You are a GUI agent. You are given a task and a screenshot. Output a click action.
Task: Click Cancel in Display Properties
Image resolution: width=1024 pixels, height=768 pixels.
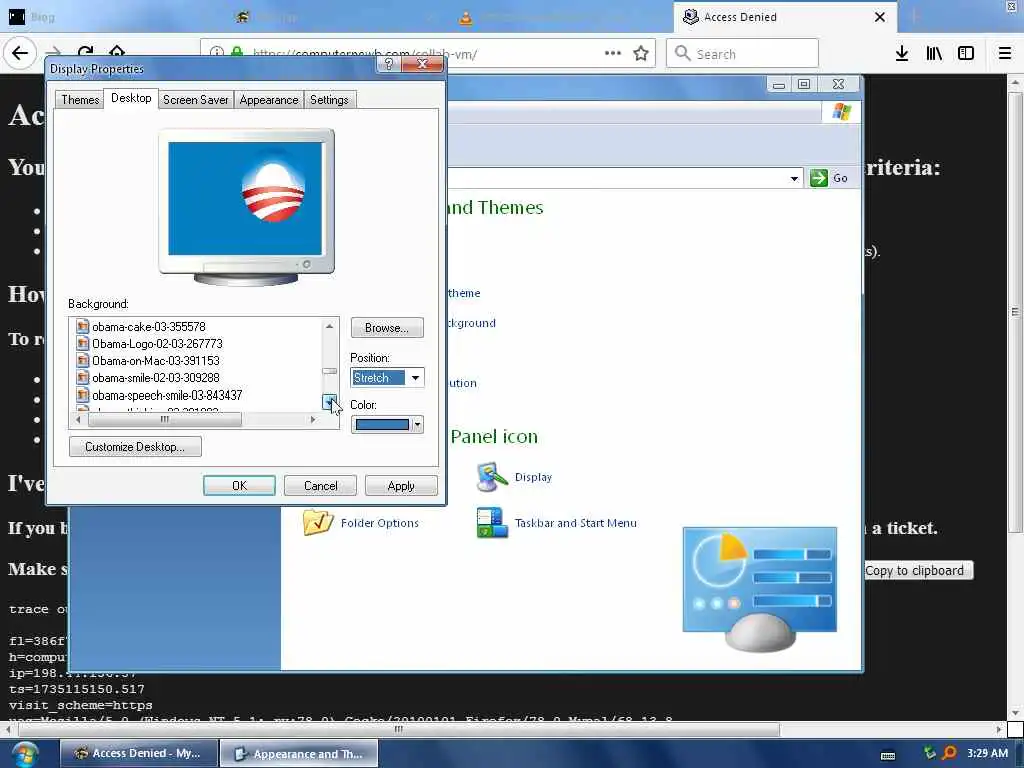click(x=320, y=486)
